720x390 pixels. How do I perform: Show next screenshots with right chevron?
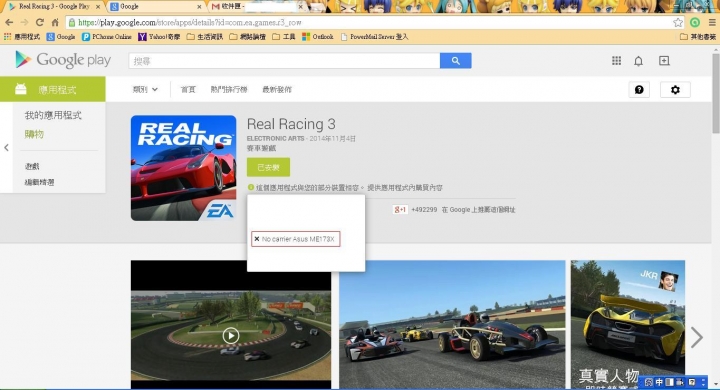coord(697,338)
